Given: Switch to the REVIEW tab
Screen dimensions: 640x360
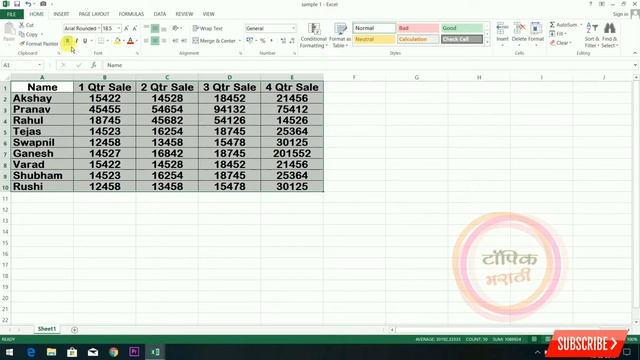Looking at the screenshot, I should click(x=184, y=14).
